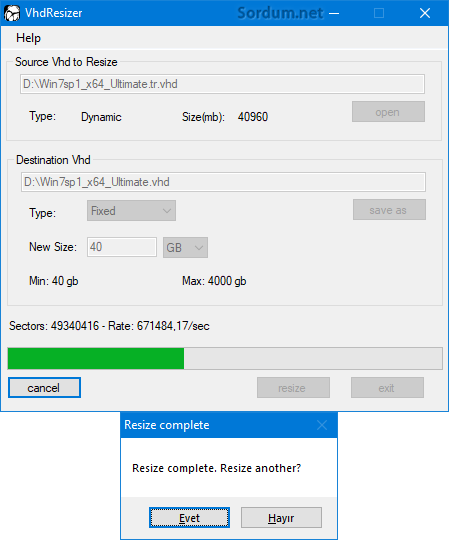Click the New Size value field
Image resolution: width=449 pixels, height=540 pixels.
122,247
